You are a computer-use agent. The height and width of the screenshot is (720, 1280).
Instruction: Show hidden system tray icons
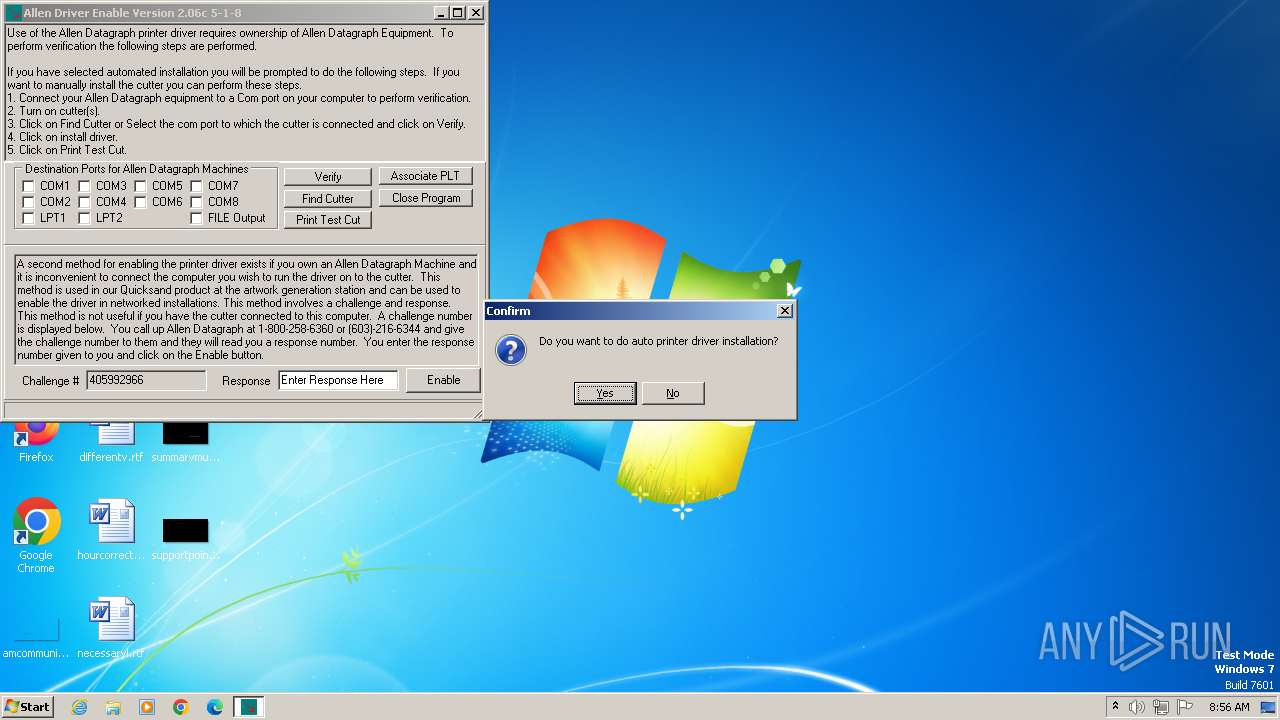(1115, 706)
